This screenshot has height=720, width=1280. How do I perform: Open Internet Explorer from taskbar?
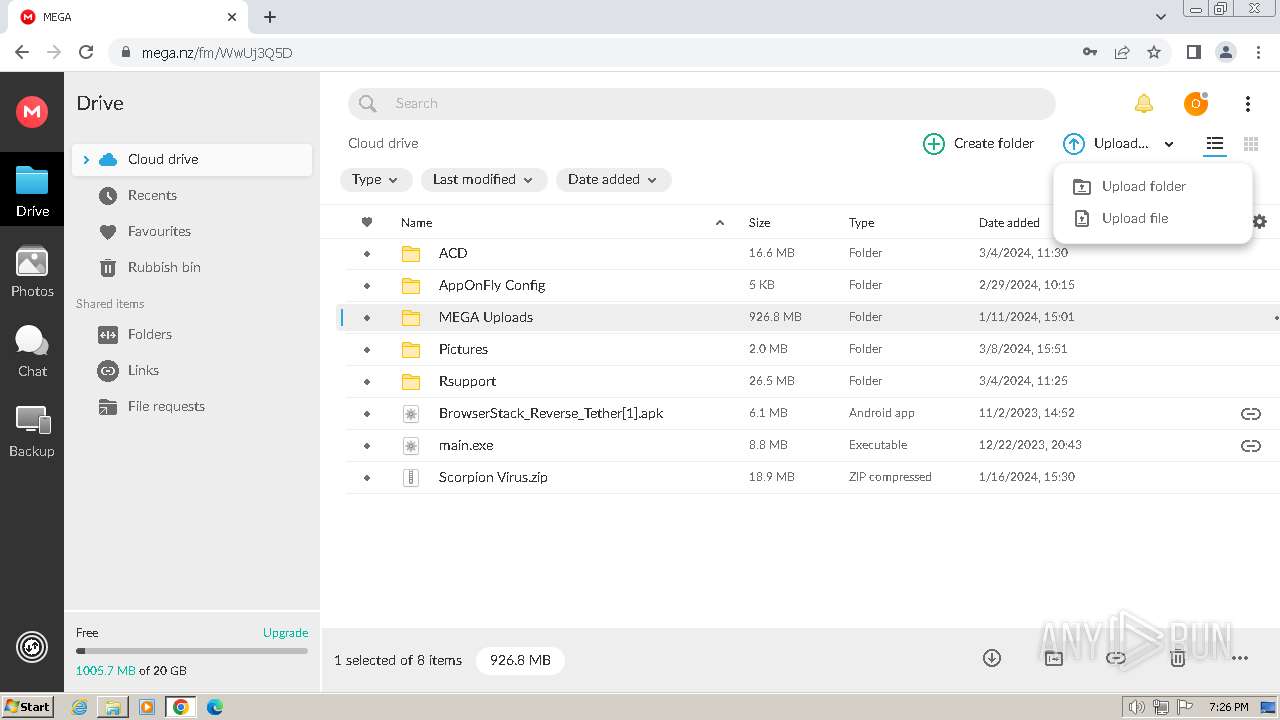(79, 707)
